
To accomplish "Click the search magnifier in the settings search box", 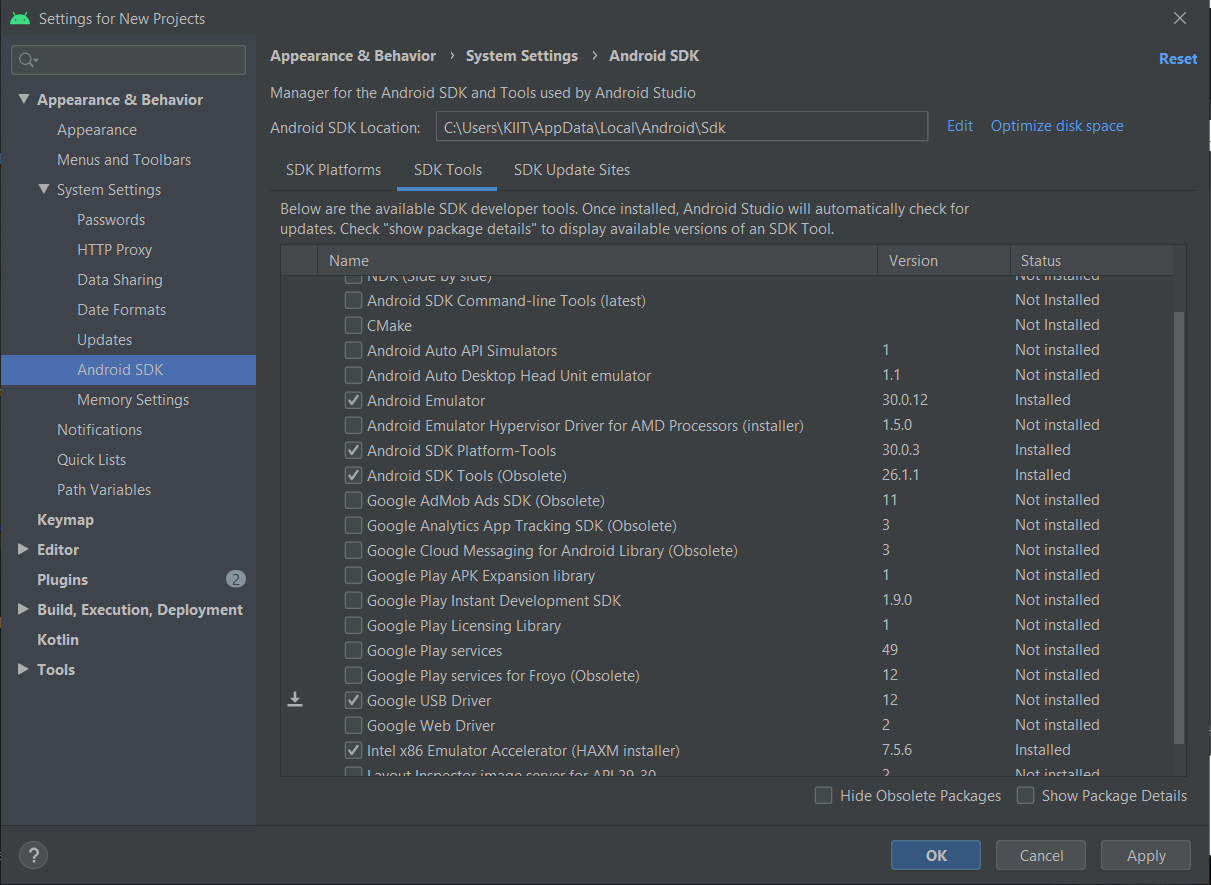I will coord(22,60).
